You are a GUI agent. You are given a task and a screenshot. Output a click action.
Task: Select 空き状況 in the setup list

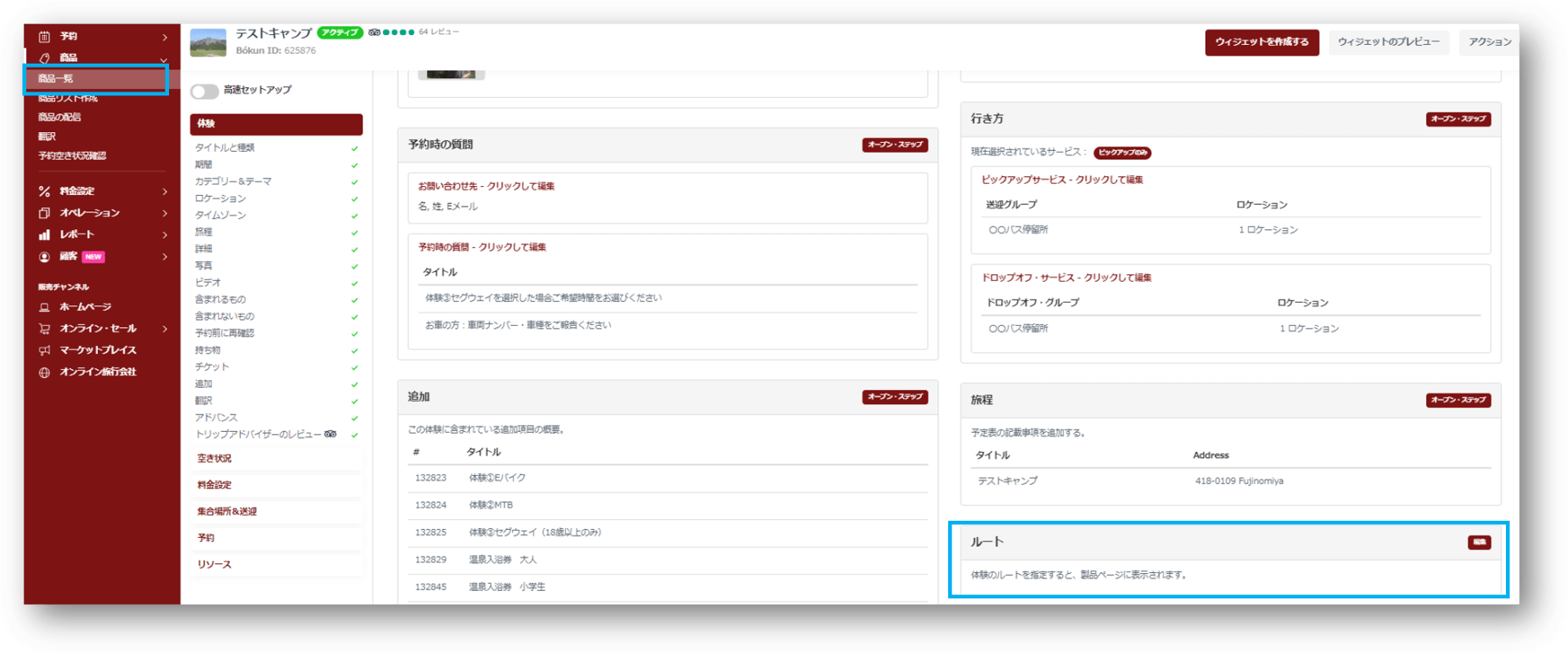(x=214, y=459)
